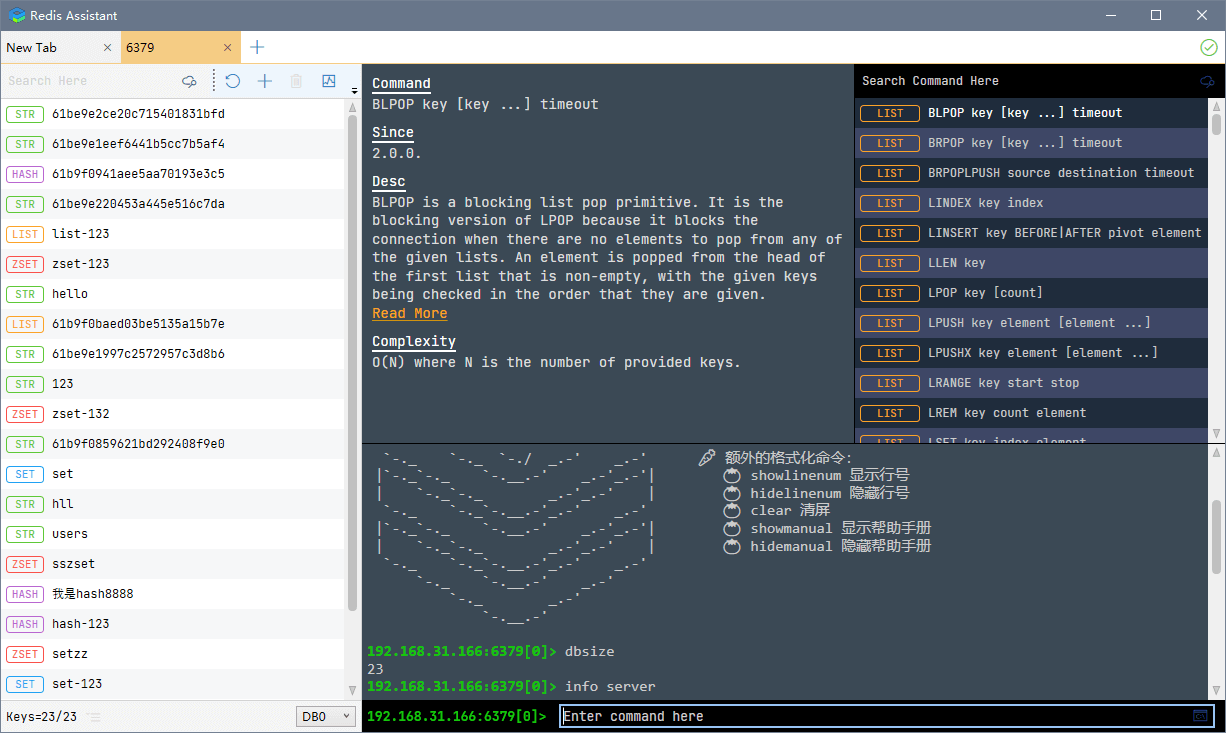Open LIST key 61b9f0baed03be5135a15b7e
Image resolution: width=1226 pixels, height=733 pixels.
tap(172, 324)
